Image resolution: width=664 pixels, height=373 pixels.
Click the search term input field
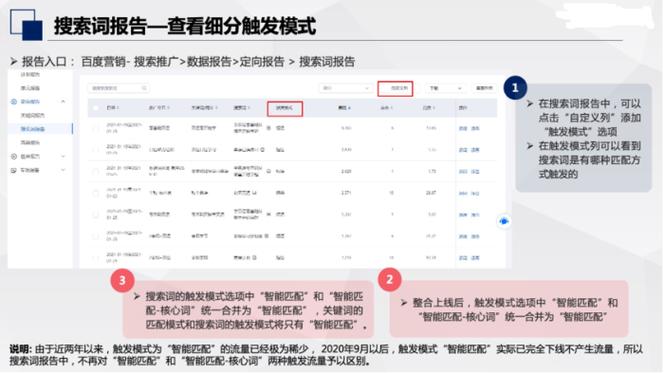[118, 88]
